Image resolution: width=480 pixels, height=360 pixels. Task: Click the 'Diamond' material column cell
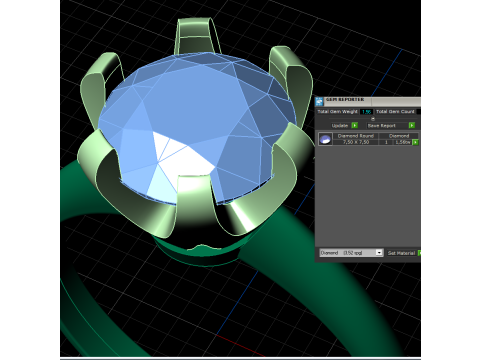[x=399, y=136]
